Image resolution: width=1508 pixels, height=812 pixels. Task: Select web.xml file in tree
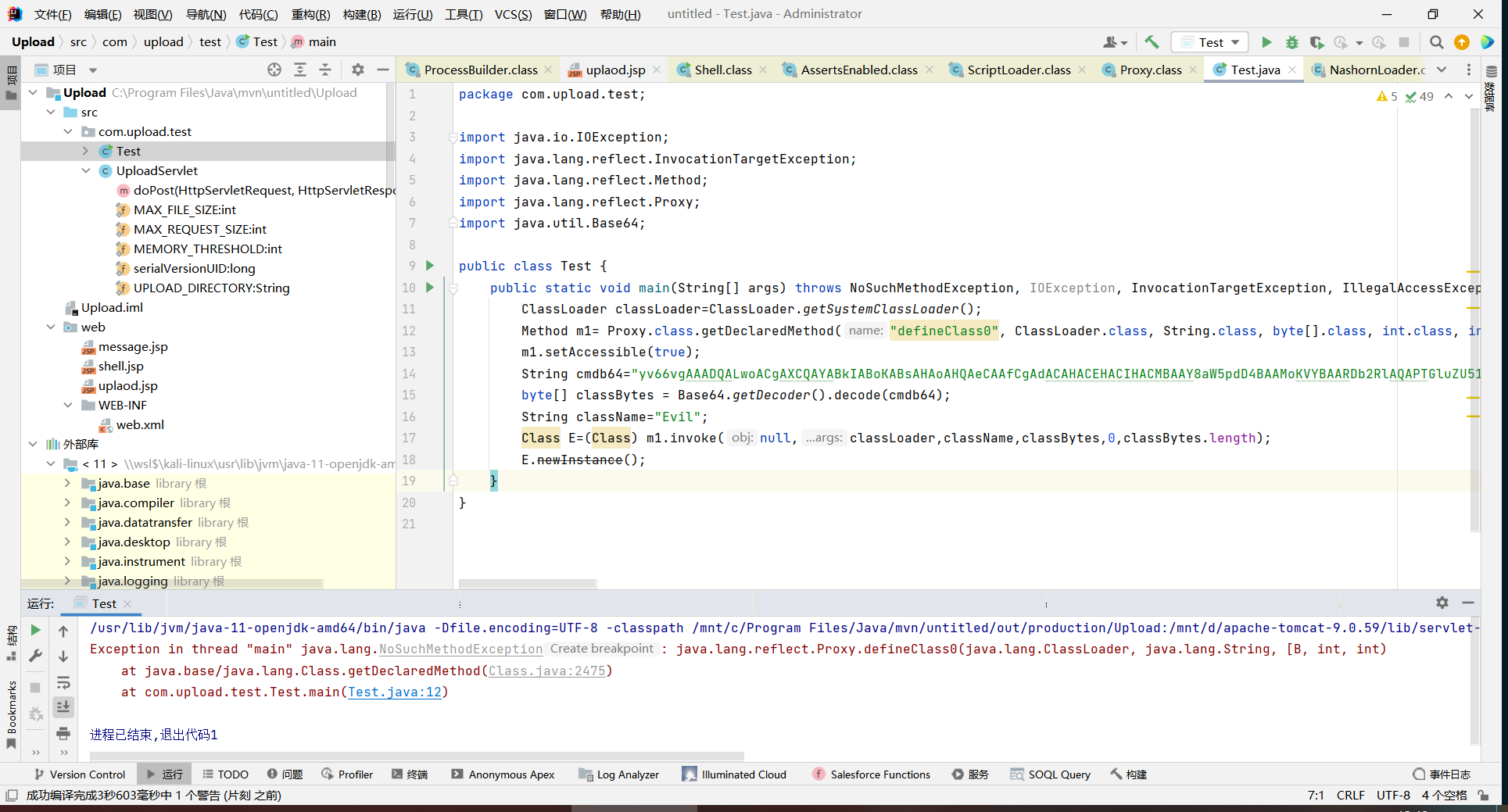[140, 424]
